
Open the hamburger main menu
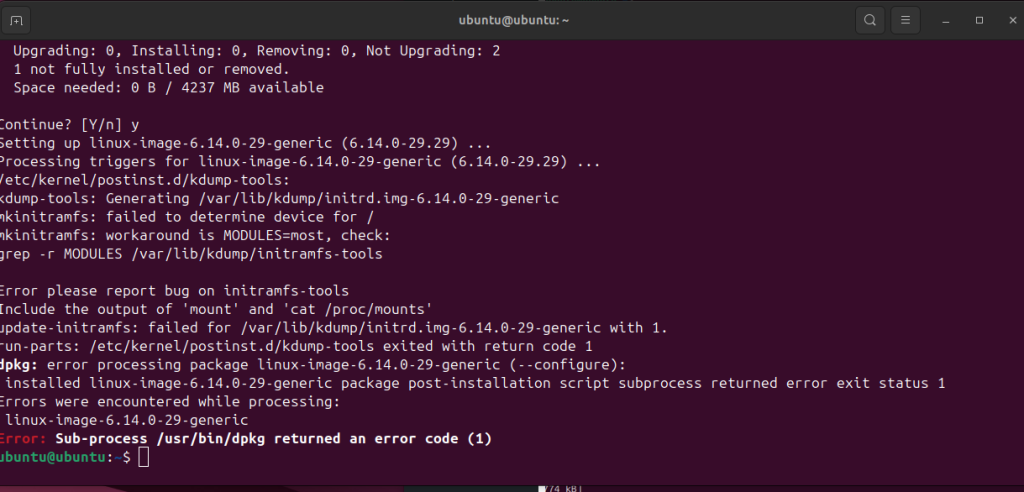click(904, 20)
